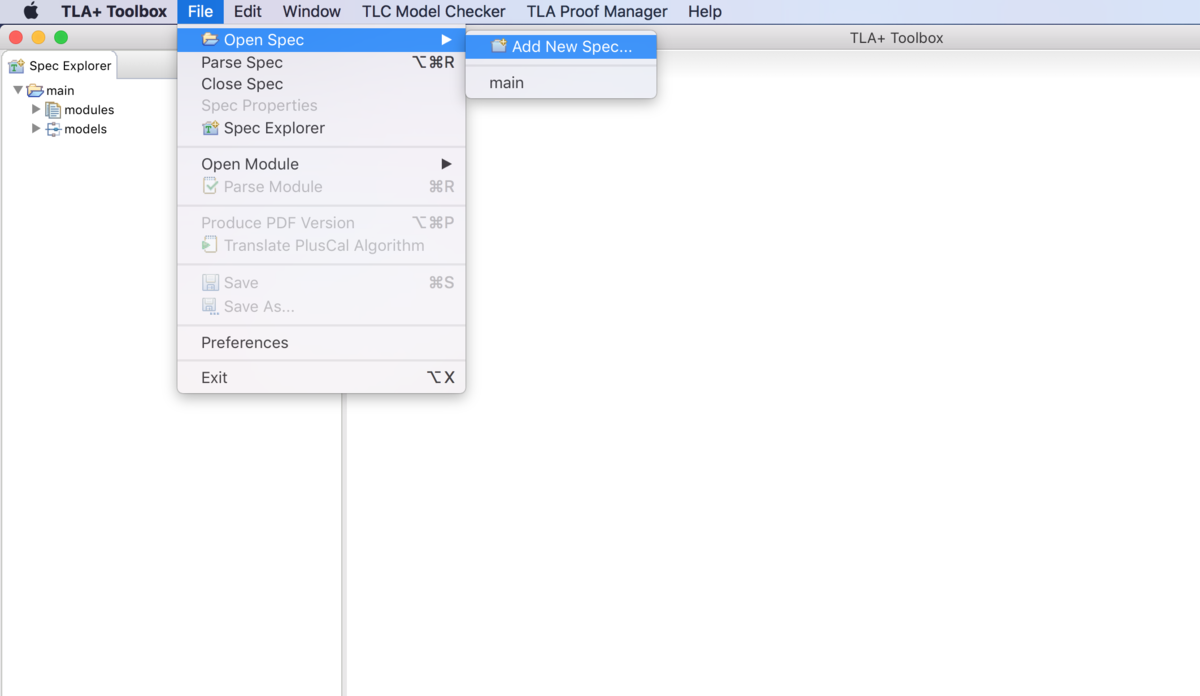The height and width of the screenshot is (696, 1200).
Task: Click the modules node icon
Action: (x=53, y=110)
